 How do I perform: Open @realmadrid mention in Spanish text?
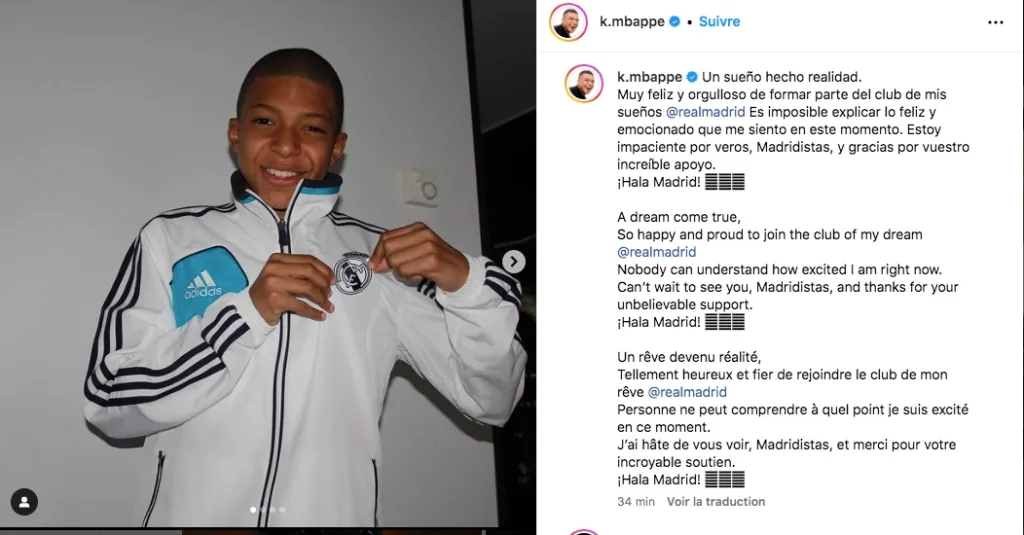(x=705, y=112)
